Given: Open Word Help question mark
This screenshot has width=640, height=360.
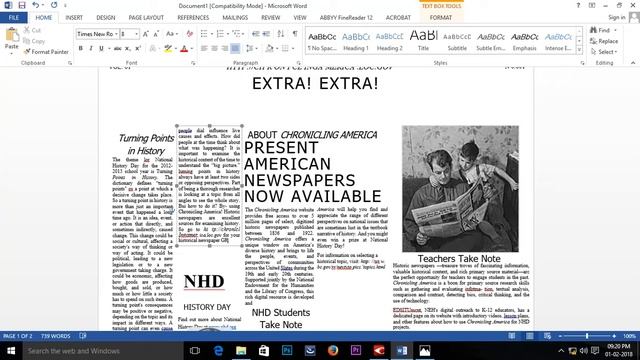Looking at the screenshot, I should pos(578,5).
